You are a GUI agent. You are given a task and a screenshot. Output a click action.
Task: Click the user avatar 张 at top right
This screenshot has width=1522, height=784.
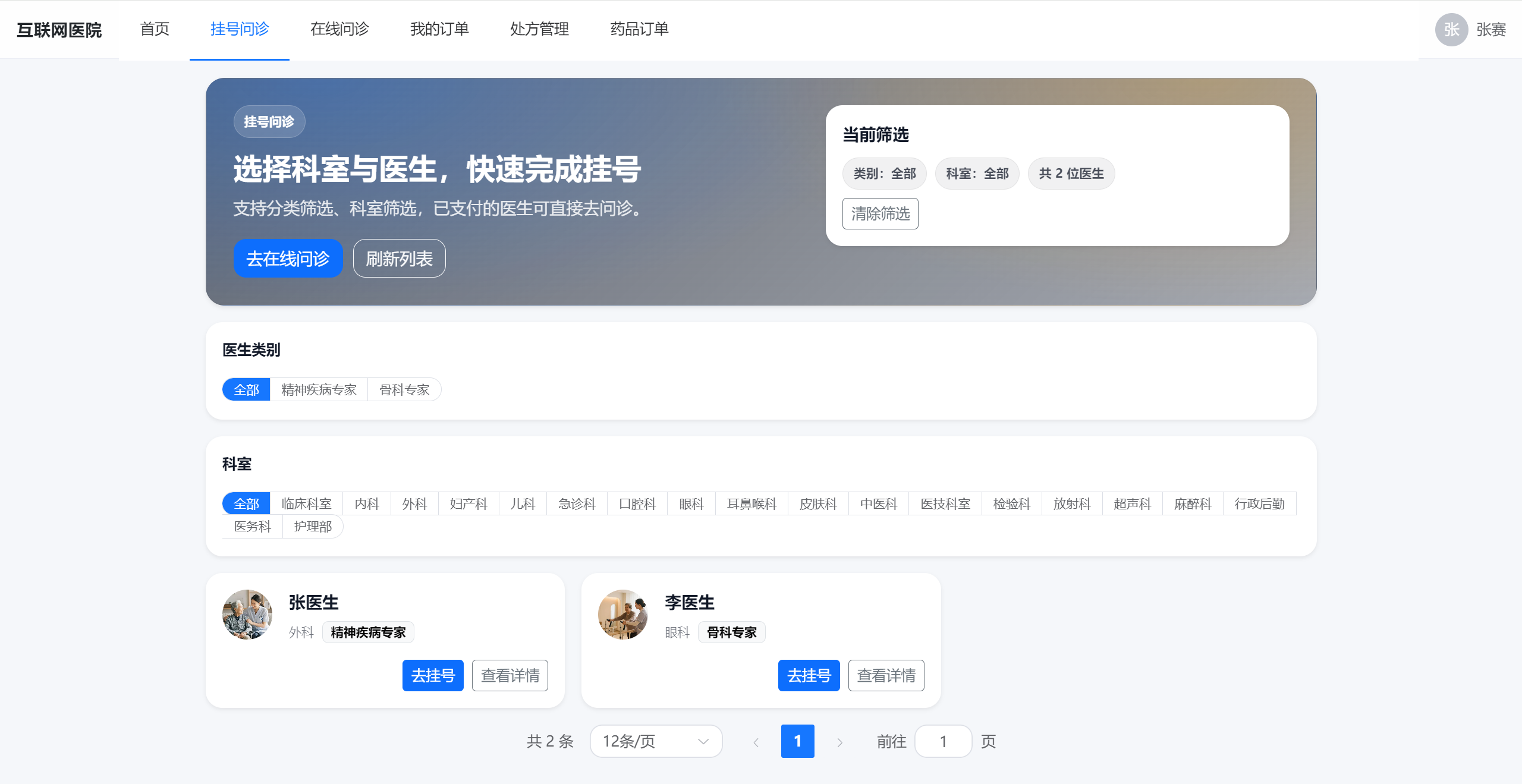pos(1452,29)
